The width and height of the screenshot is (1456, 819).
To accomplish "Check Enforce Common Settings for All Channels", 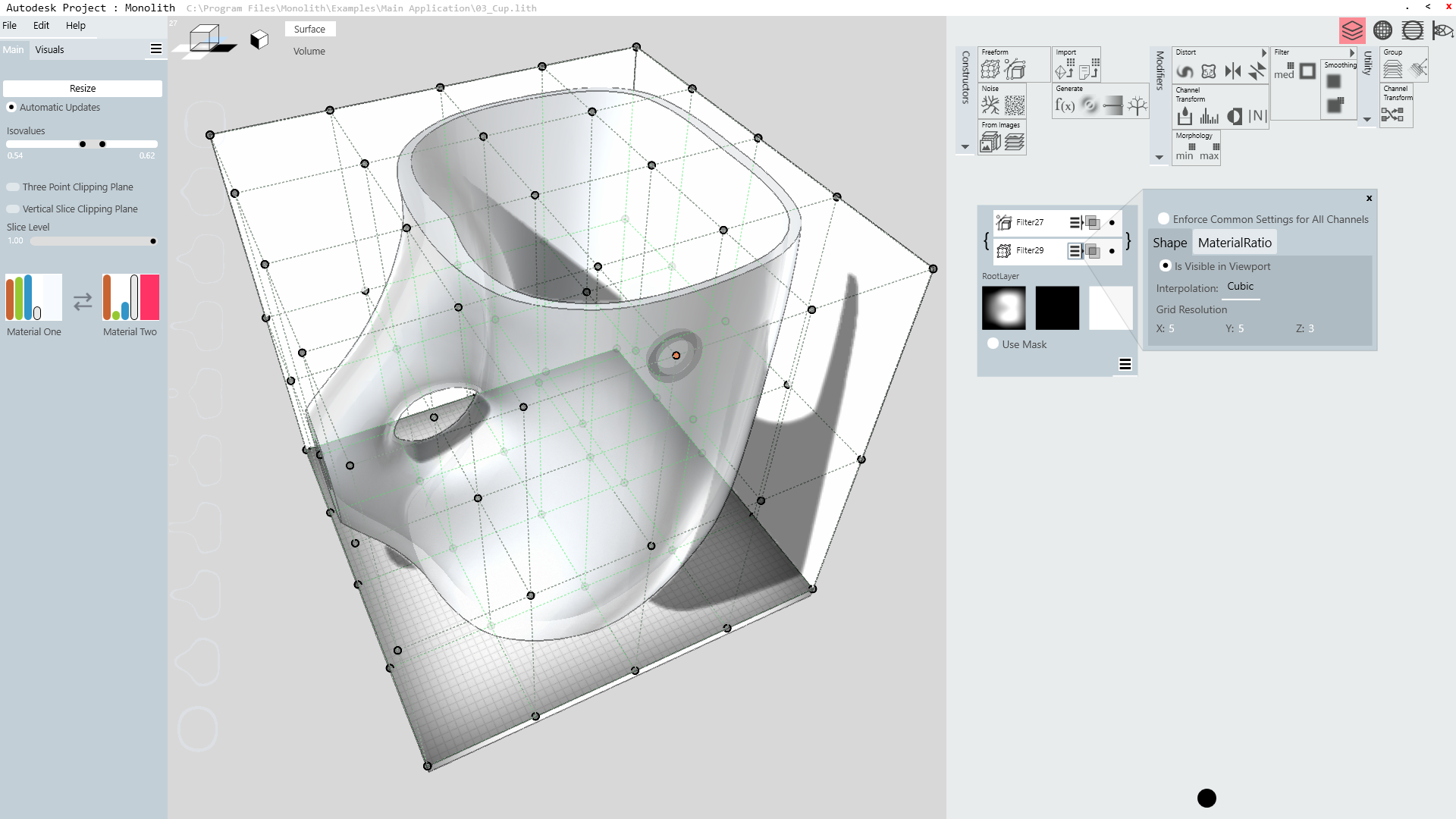I will 1163,219.
